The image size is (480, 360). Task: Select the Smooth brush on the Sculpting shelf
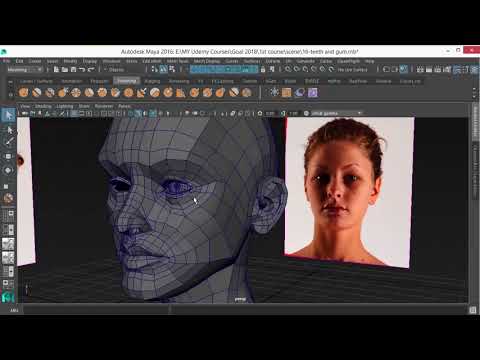(36, 92)
